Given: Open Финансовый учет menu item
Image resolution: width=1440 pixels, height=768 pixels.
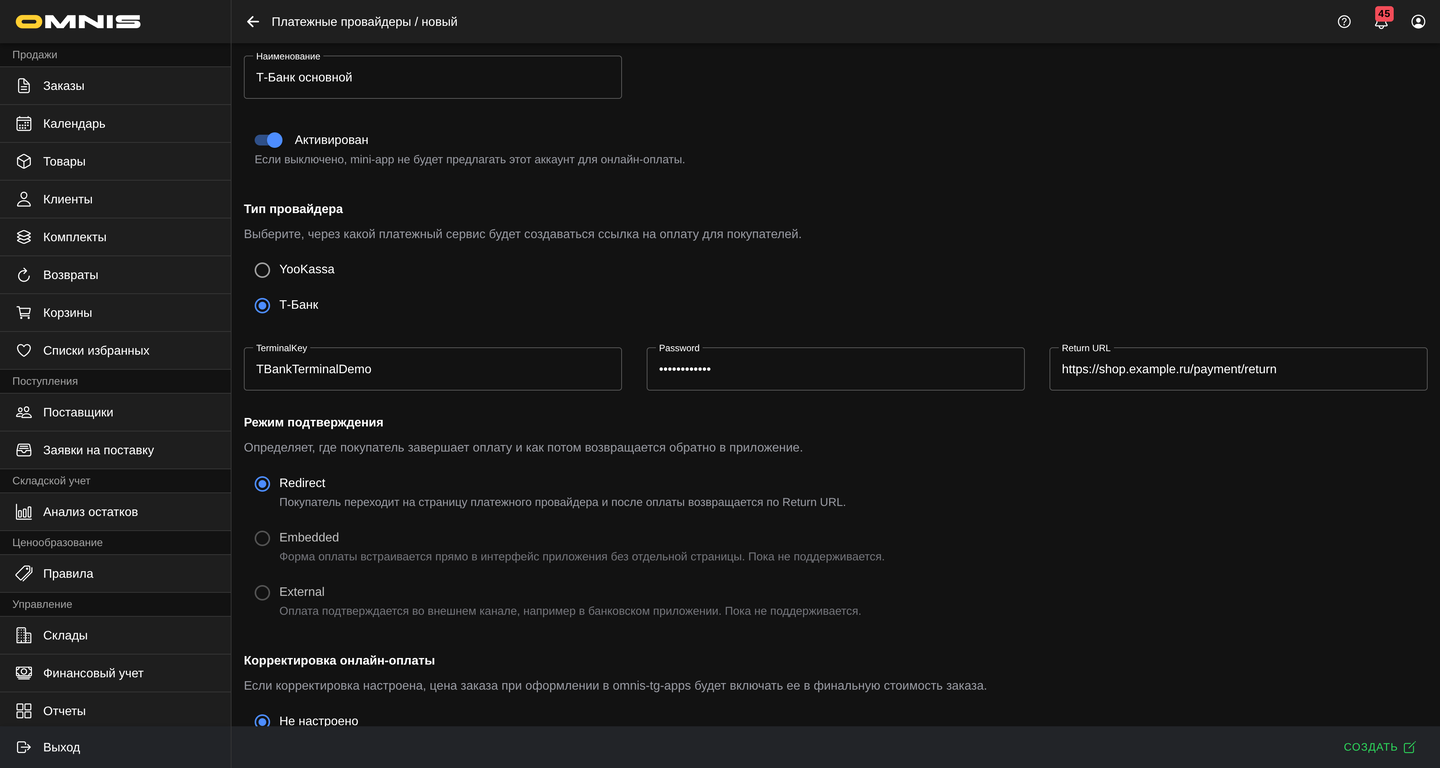Looking at the screenshot, I should coord(115,673).
